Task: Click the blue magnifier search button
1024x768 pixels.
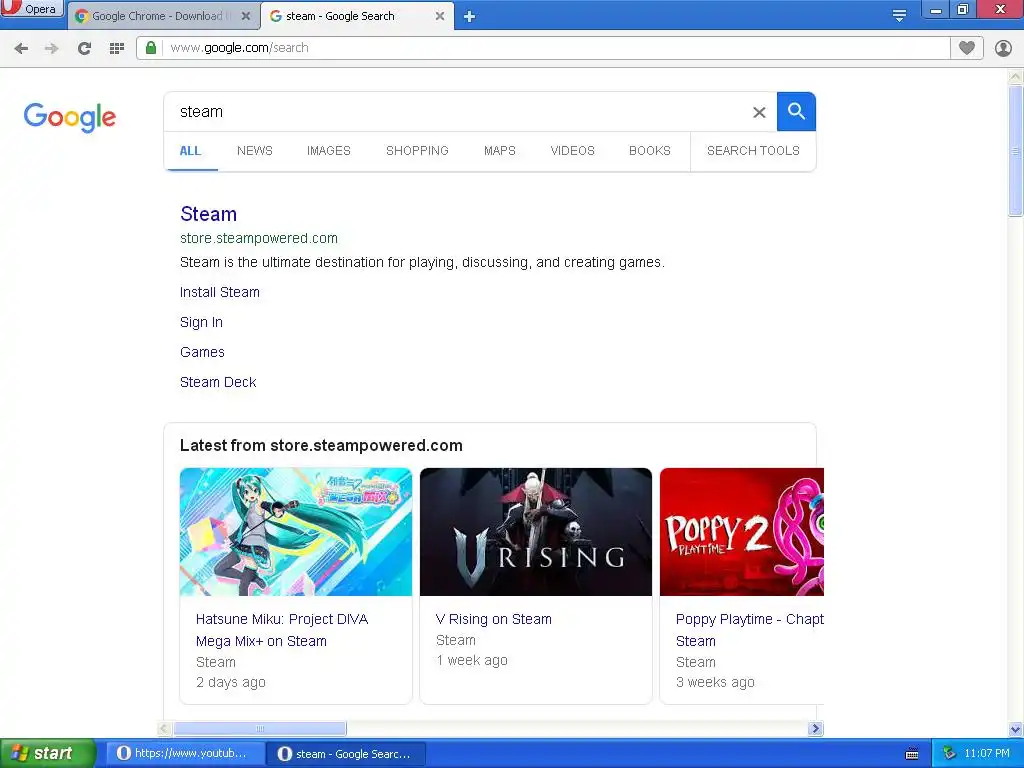Action: tap(796, 112)
